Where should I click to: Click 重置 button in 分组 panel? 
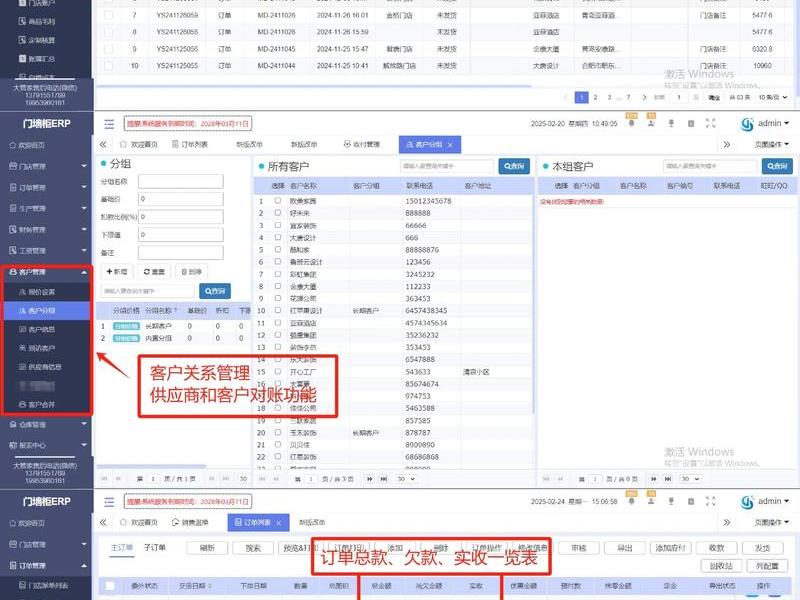(154, 272)
